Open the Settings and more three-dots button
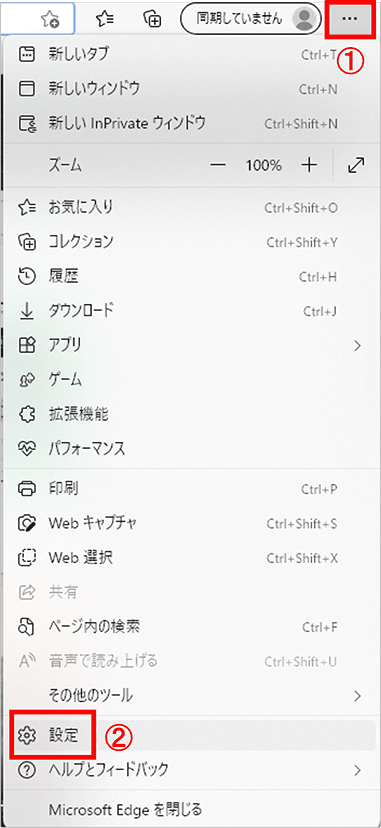381x828 pixels. [x=350, y=18]
